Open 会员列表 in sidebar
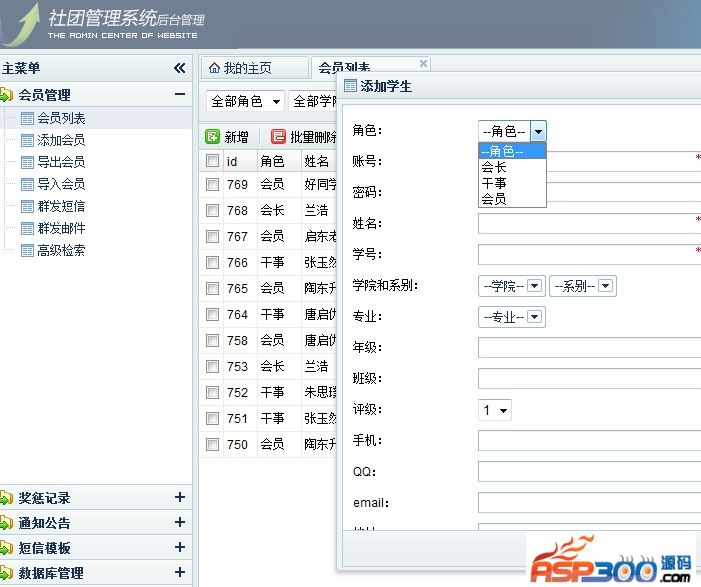701x587 pixels. coord(61,118)
